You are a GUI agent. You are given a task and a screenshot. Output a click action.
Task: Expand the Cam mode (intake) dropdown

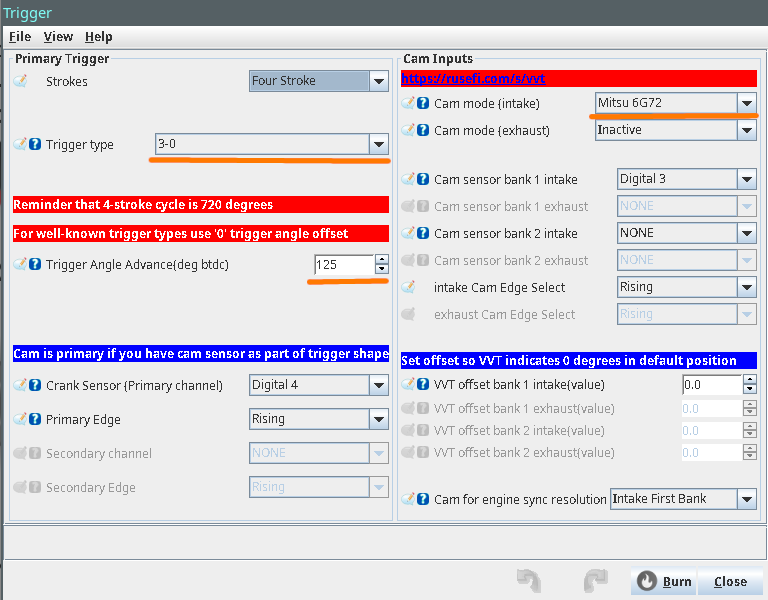tap(746, 103)
